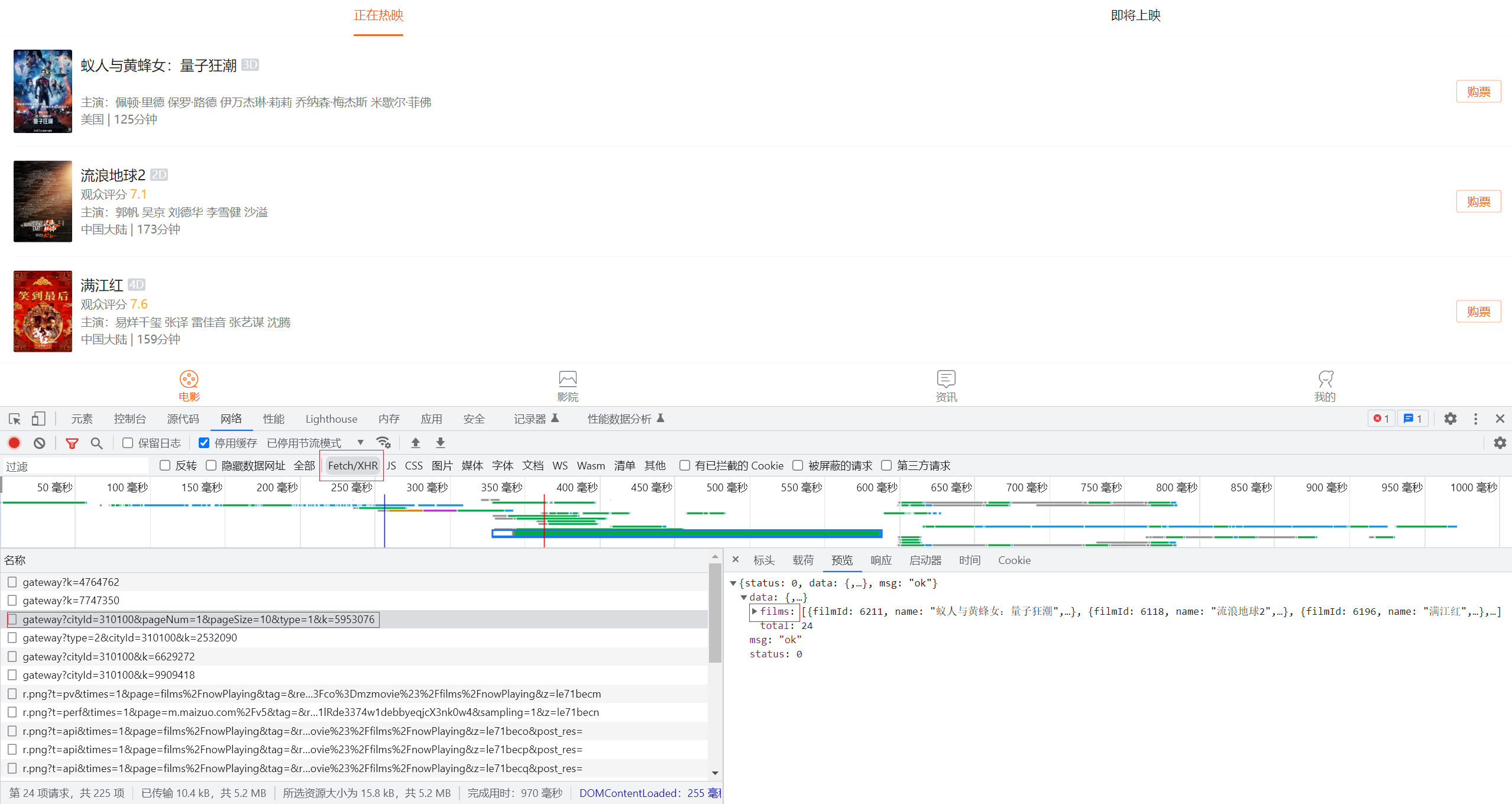Switch to the 控制台 panel tab
1512x804 pixels.
tap(130, 419)
